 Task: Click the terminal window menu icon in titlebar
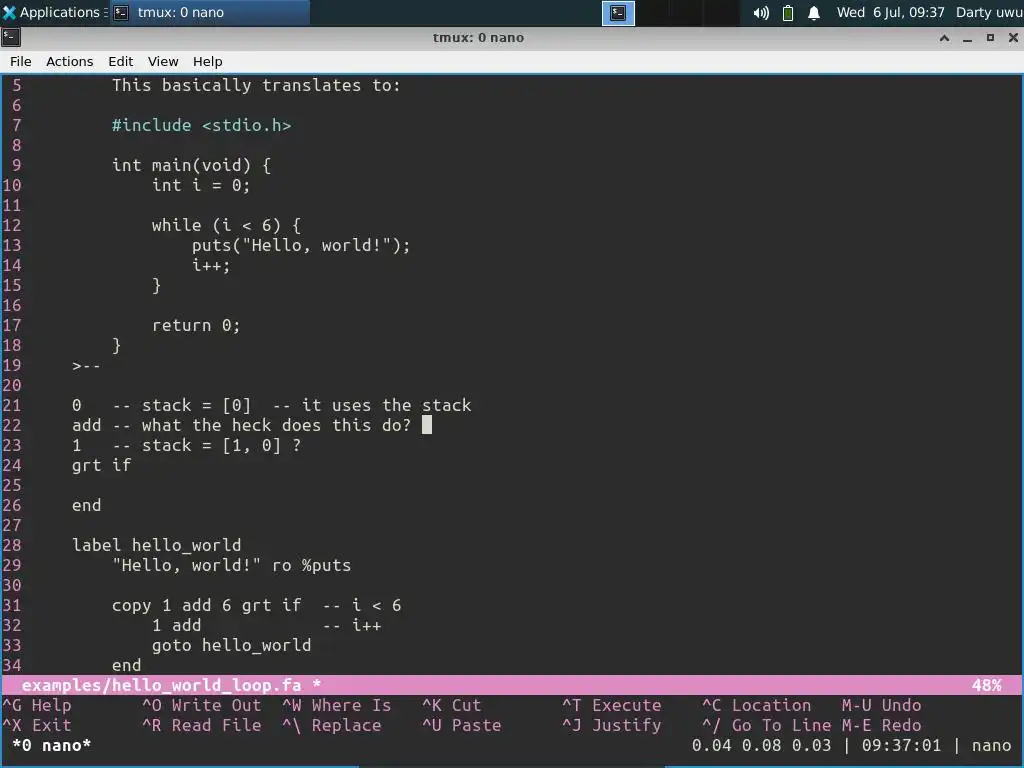tap(10, 37)
